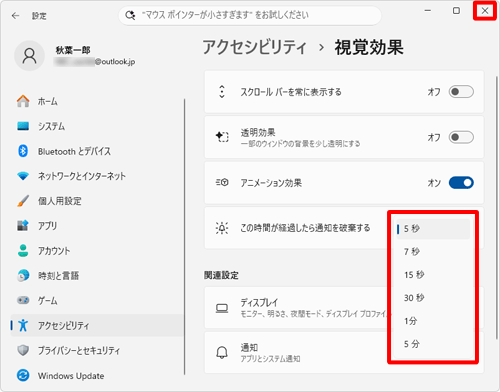This screenshot has height=392, width=500.
Task: Select 5 秒 in the dropdown list
Action: (433, 229)
